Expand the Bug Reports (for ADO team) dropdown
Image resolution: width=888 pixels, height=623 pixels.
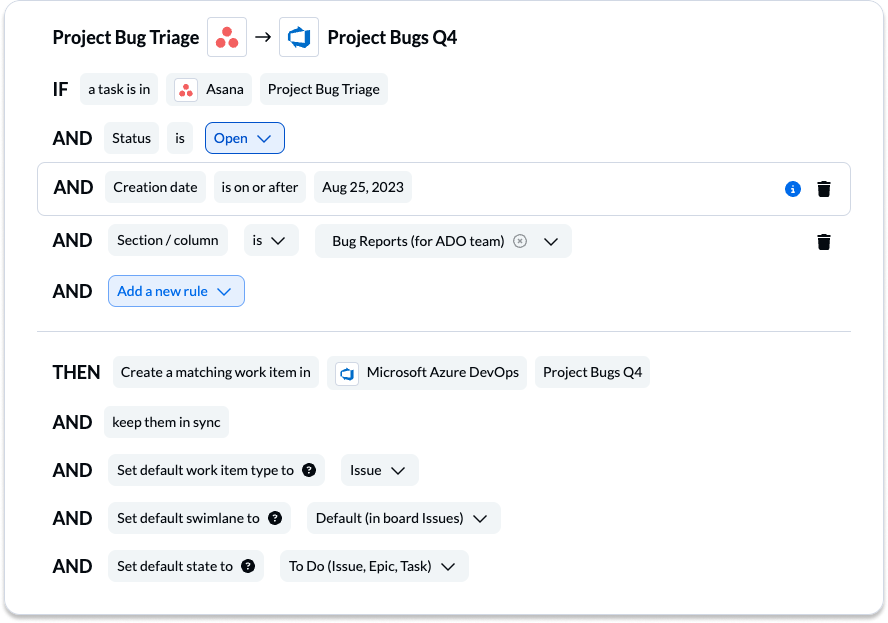[551, 242]
